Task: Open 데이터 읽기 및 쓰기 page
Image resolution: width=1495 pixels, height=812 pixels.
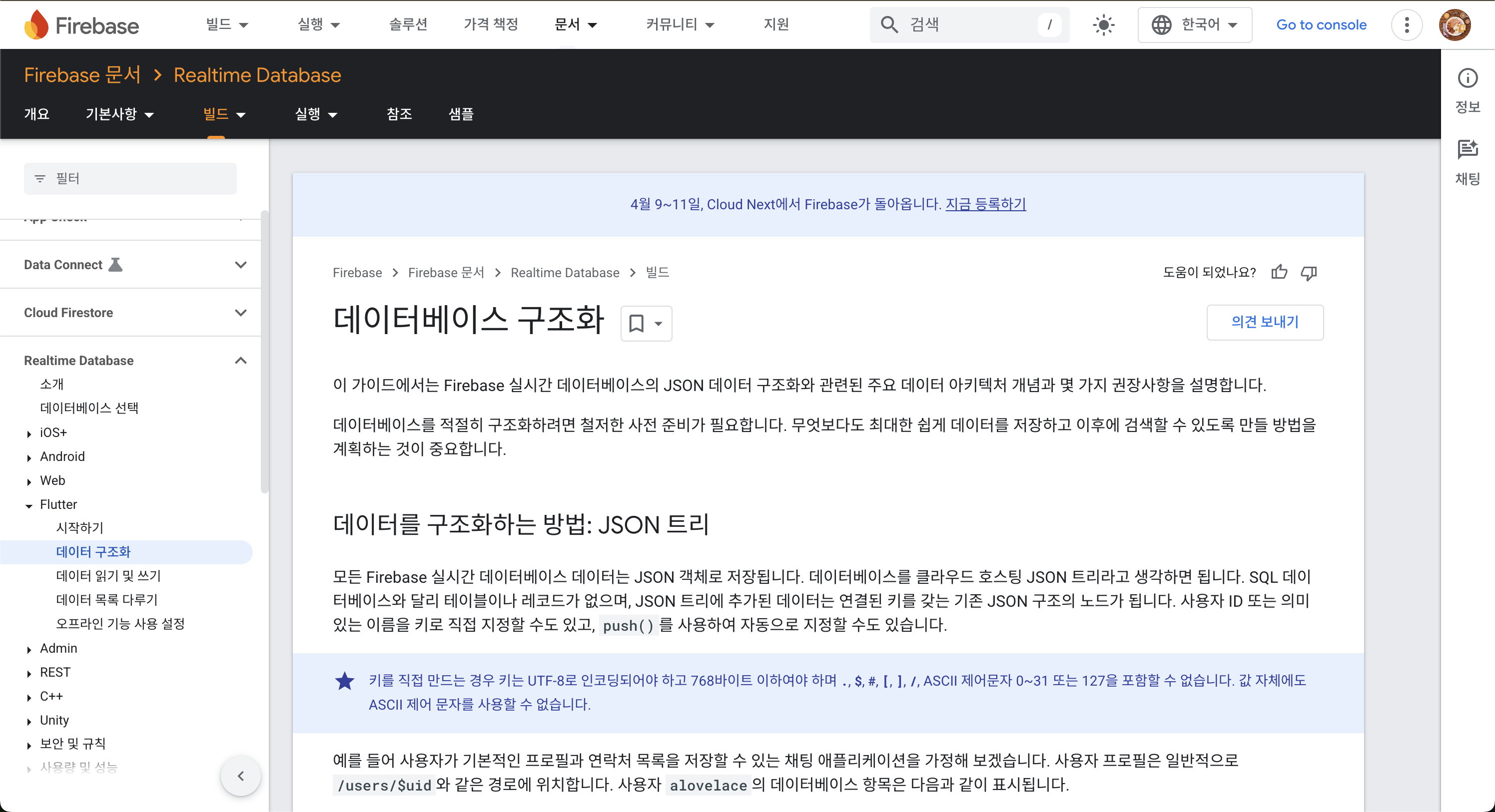Action: 108,576
